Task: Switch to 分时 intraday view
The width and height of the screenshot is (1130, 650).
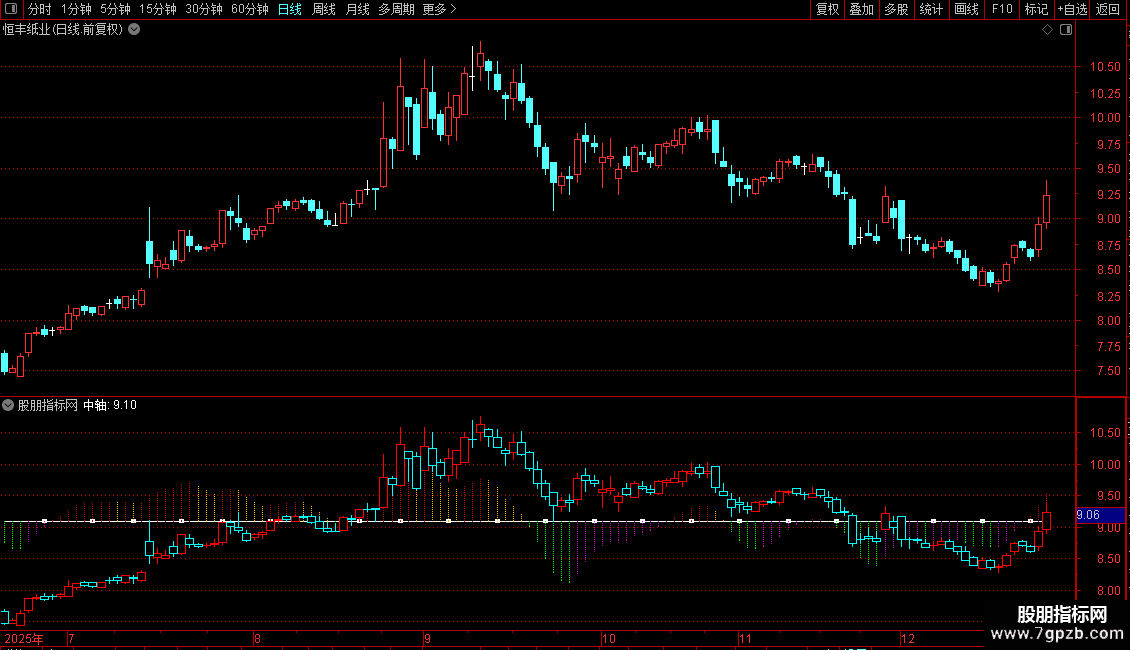Action: point(40,9)
